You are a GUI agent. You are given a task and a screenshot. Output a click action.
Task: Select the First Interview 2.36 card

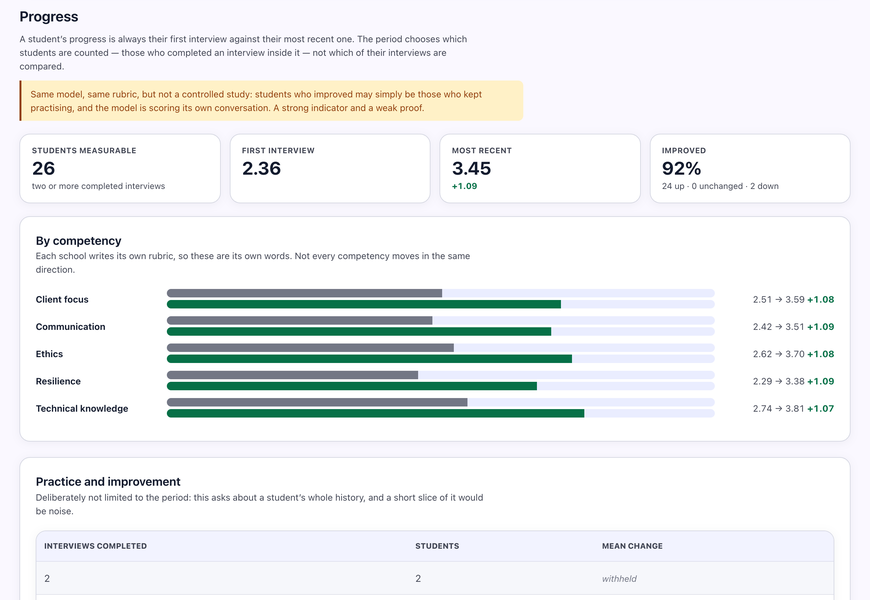330,168
